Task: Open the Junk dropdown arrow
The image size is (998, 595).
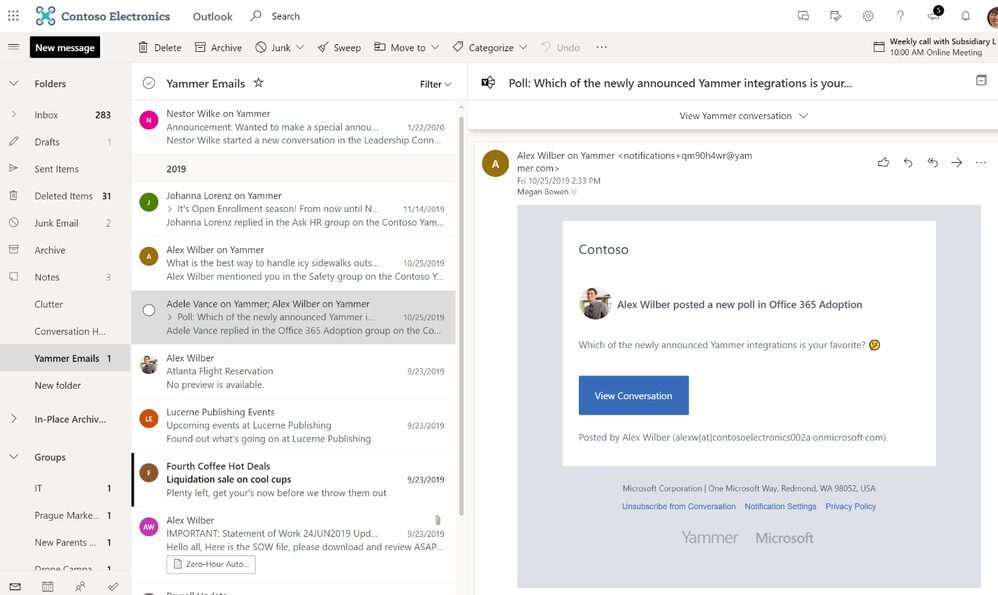Action: (x=300, y=47)
